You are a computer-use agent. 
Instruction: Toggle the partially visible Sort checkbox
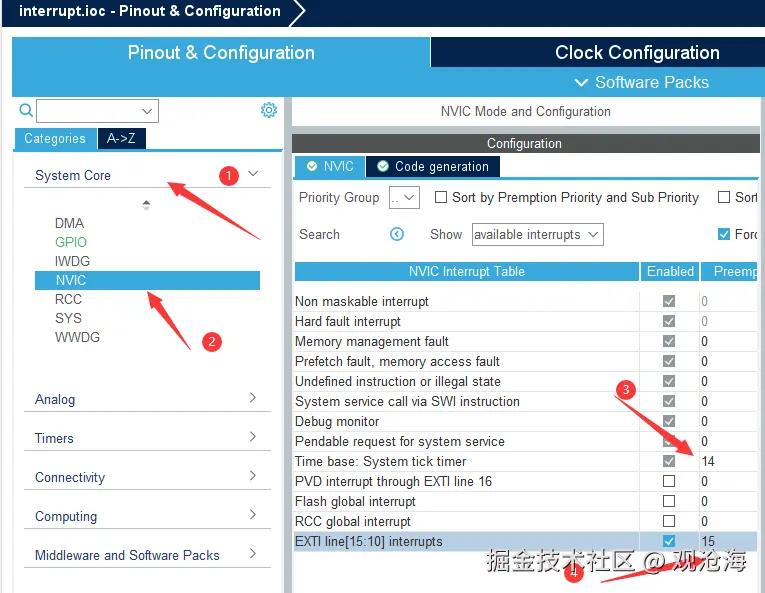(x=724, y=197)
